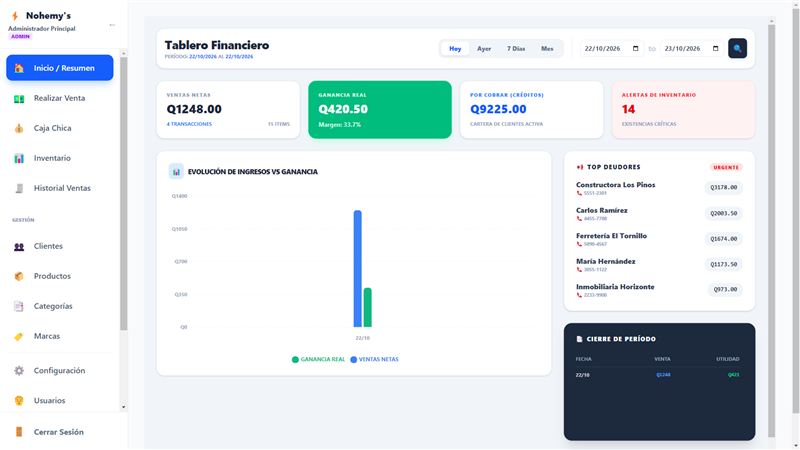Open calendar picker for start date 22/10/2026
Image resolution: width=800 pixels, height=450 pixels.
click(636, 48)
